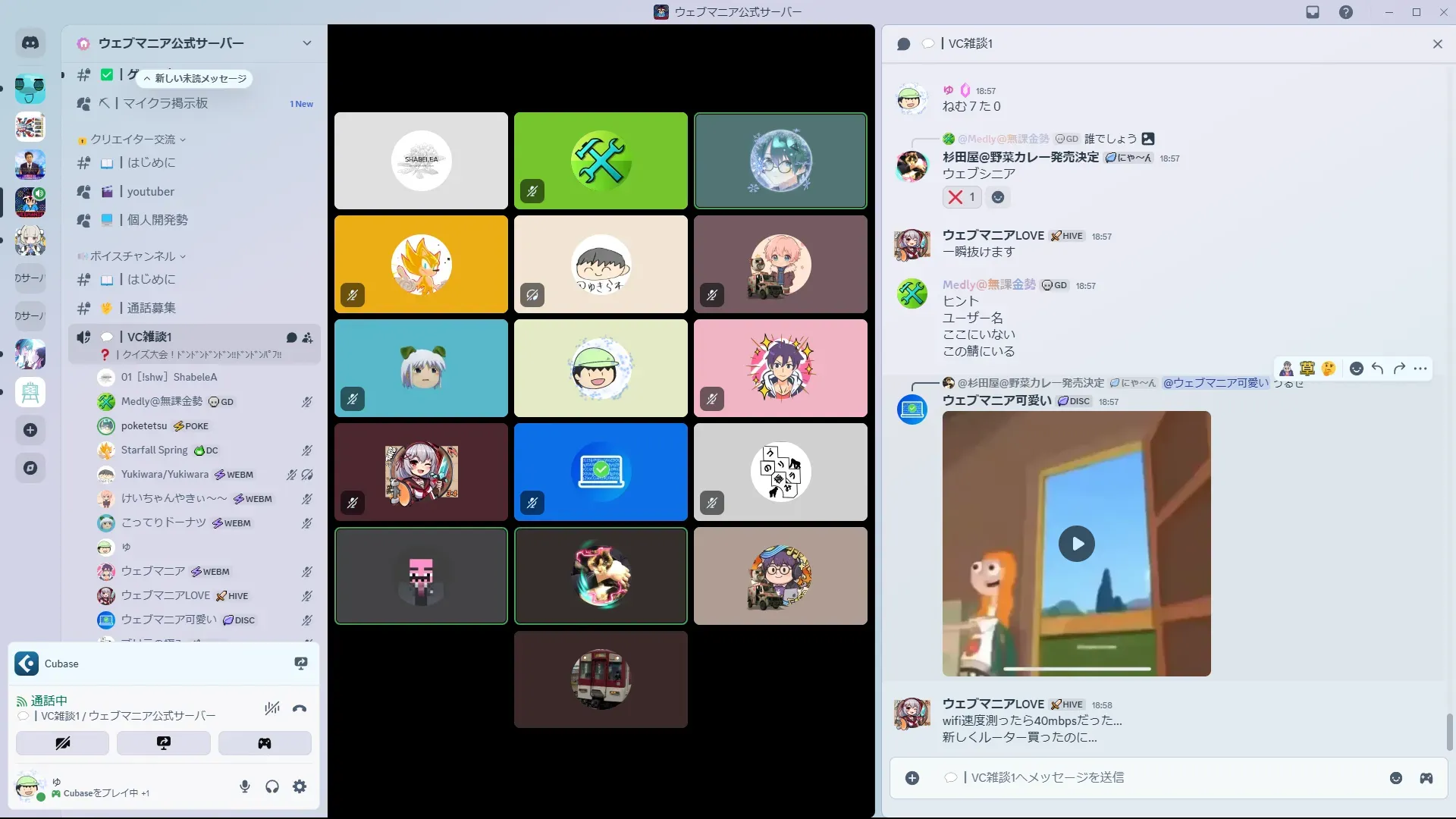This screenshot has width=1456, height=819.
Task: Toggle headphone deafen in user panel
Action: pos(272,786)
